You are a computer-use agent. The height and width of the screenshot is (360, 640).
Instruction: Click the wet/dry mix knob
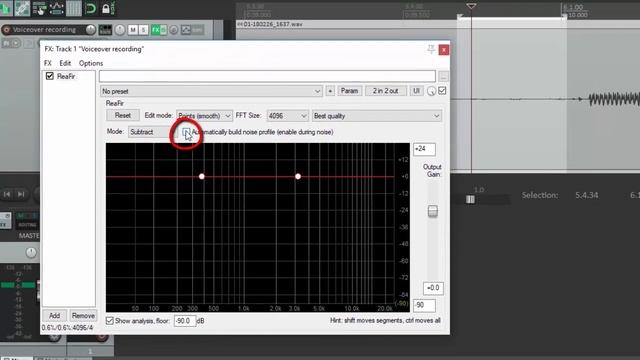point(431,91)
